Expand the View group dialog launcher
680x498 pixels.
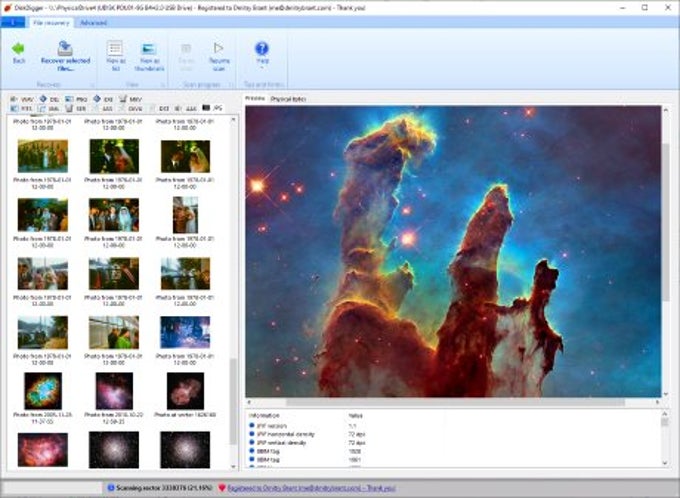(161, 85)
